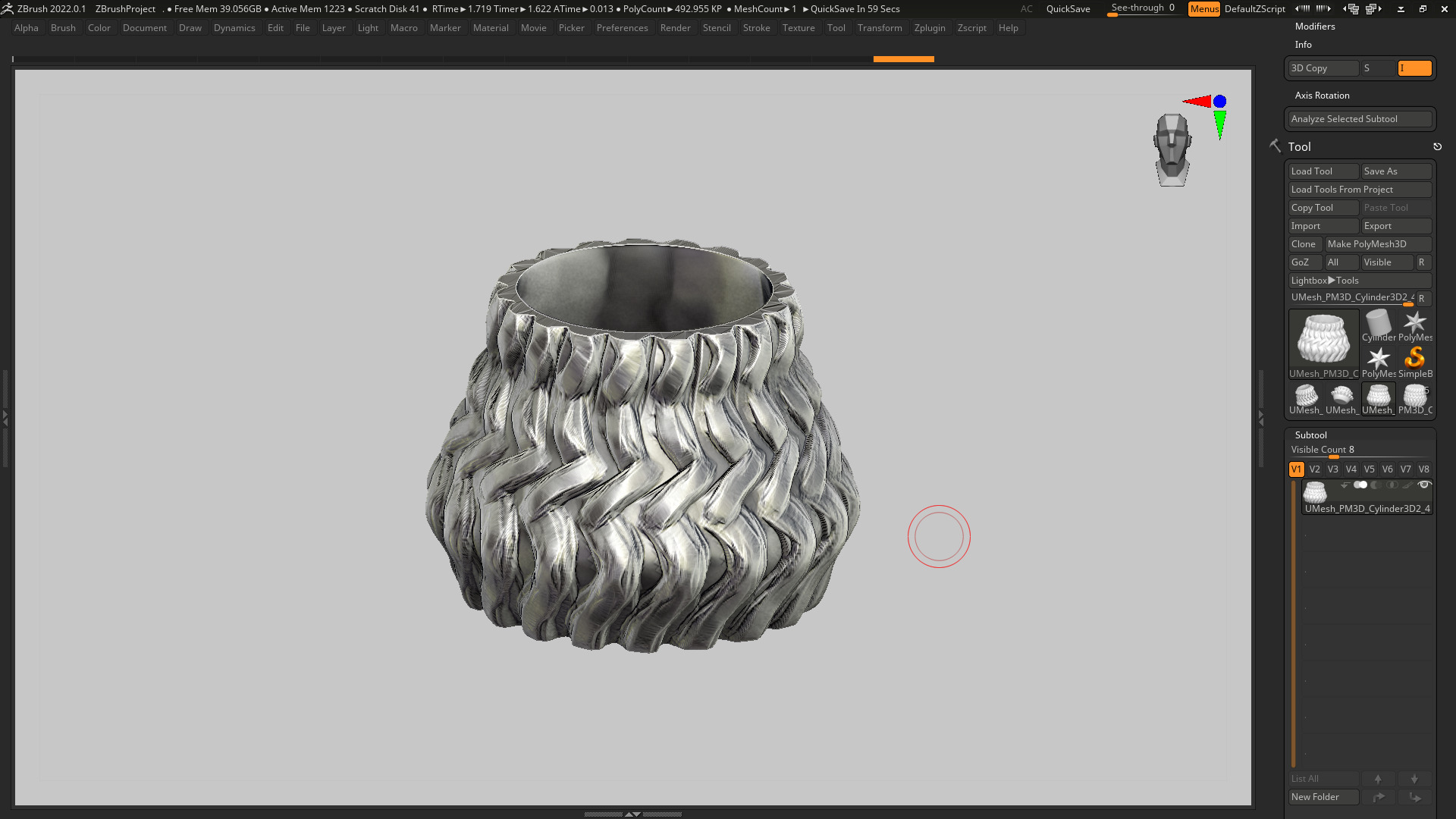Image resolution: width=1456 pixels, height=819 pixels.
Task: Click the GoZ button
Action: click(x=1305, y=262)
